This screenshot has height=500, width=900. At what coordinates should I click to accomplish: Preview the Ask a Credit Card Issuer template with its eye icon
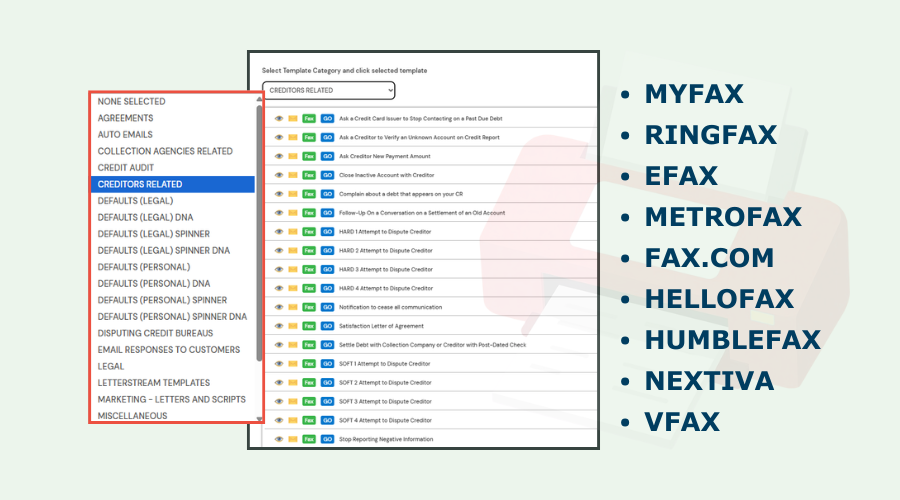pos(279,119)
